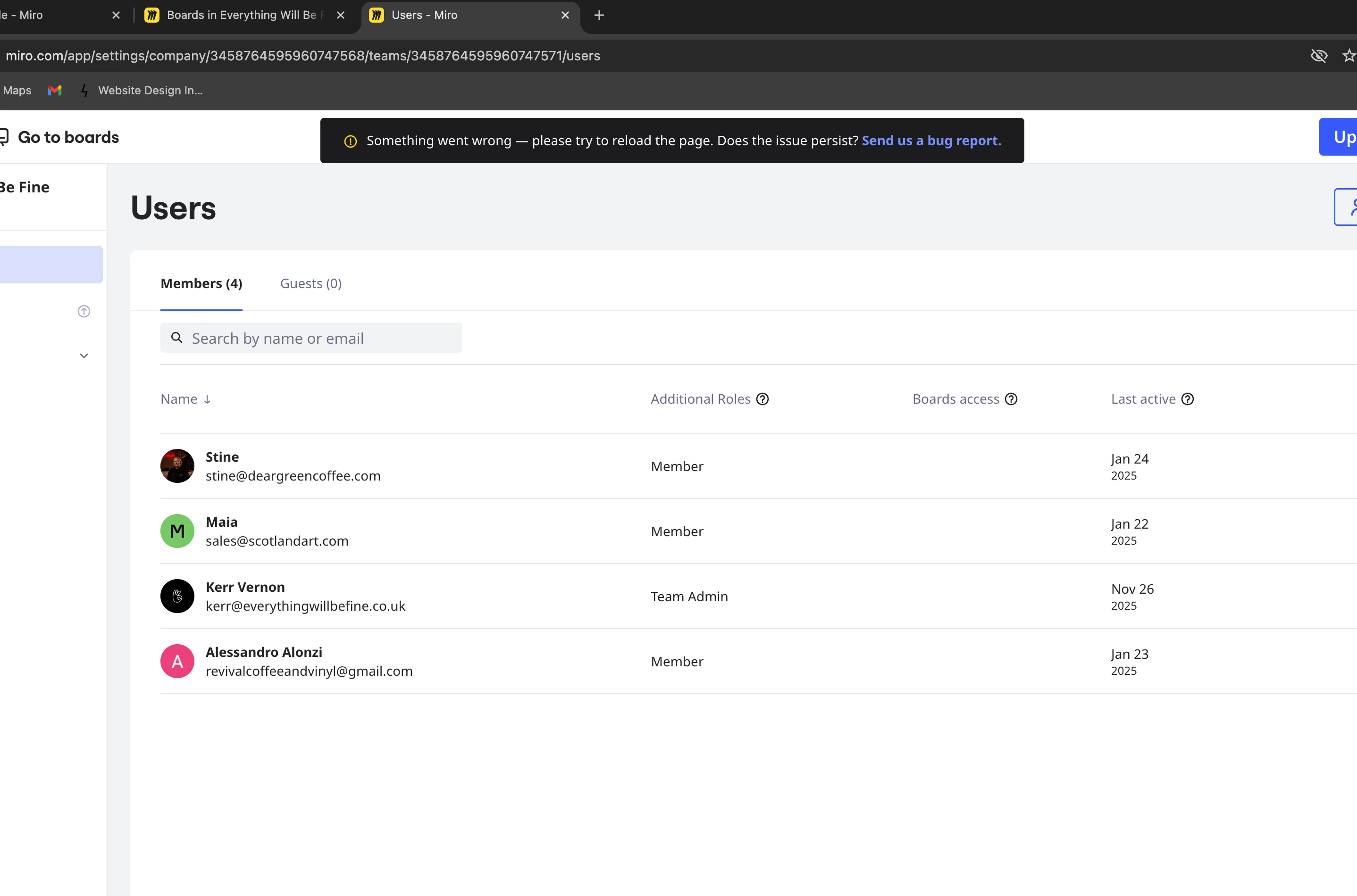This screenshot has height=896, width=1357.
Task: Select the Members (4) tab
Action: click(x=201, y=283)
